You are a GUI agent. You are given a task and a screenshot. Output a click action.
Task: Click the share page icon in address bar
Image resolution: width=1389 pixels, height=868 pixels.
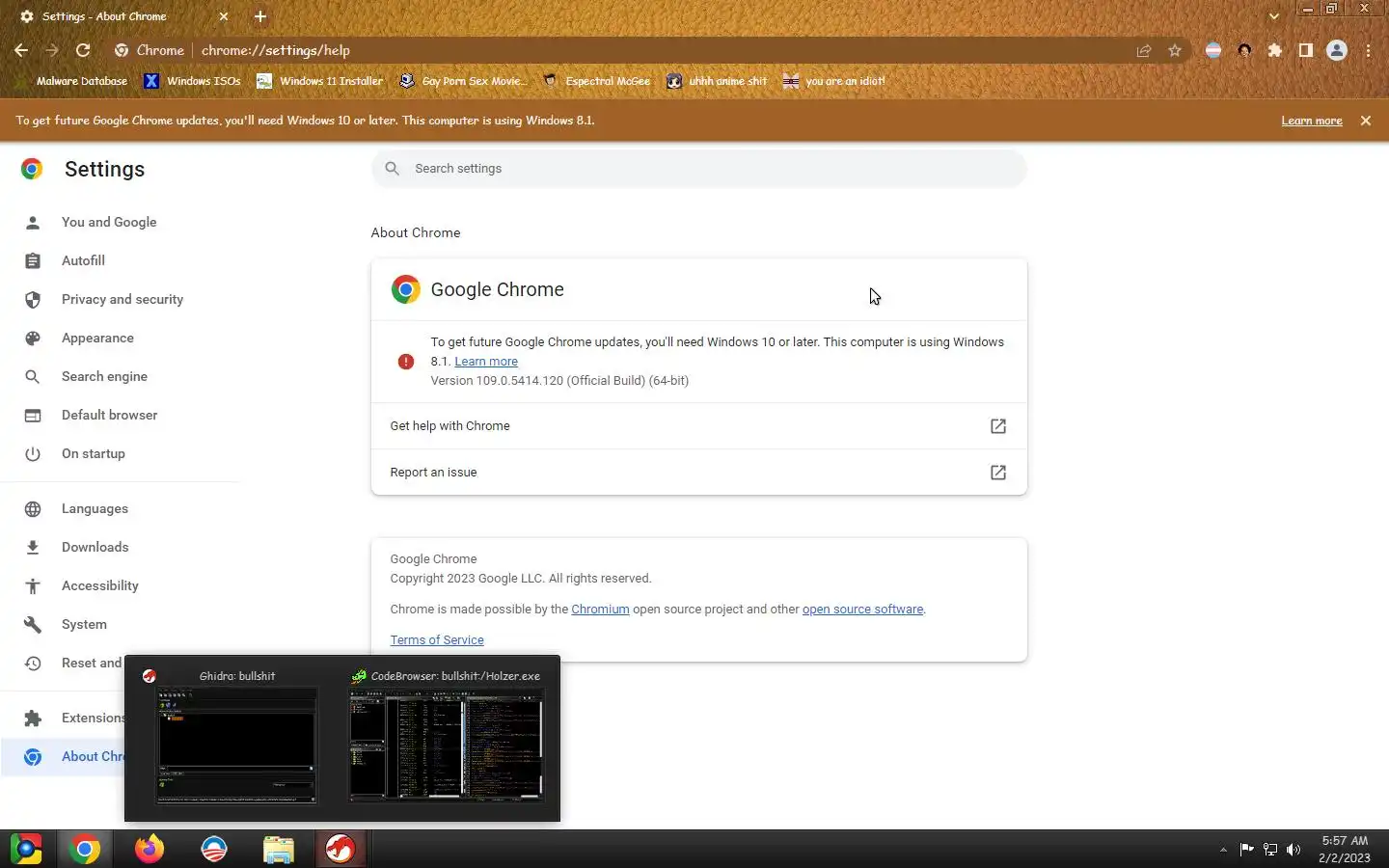pyautogui.click(x=1144, y=50)
